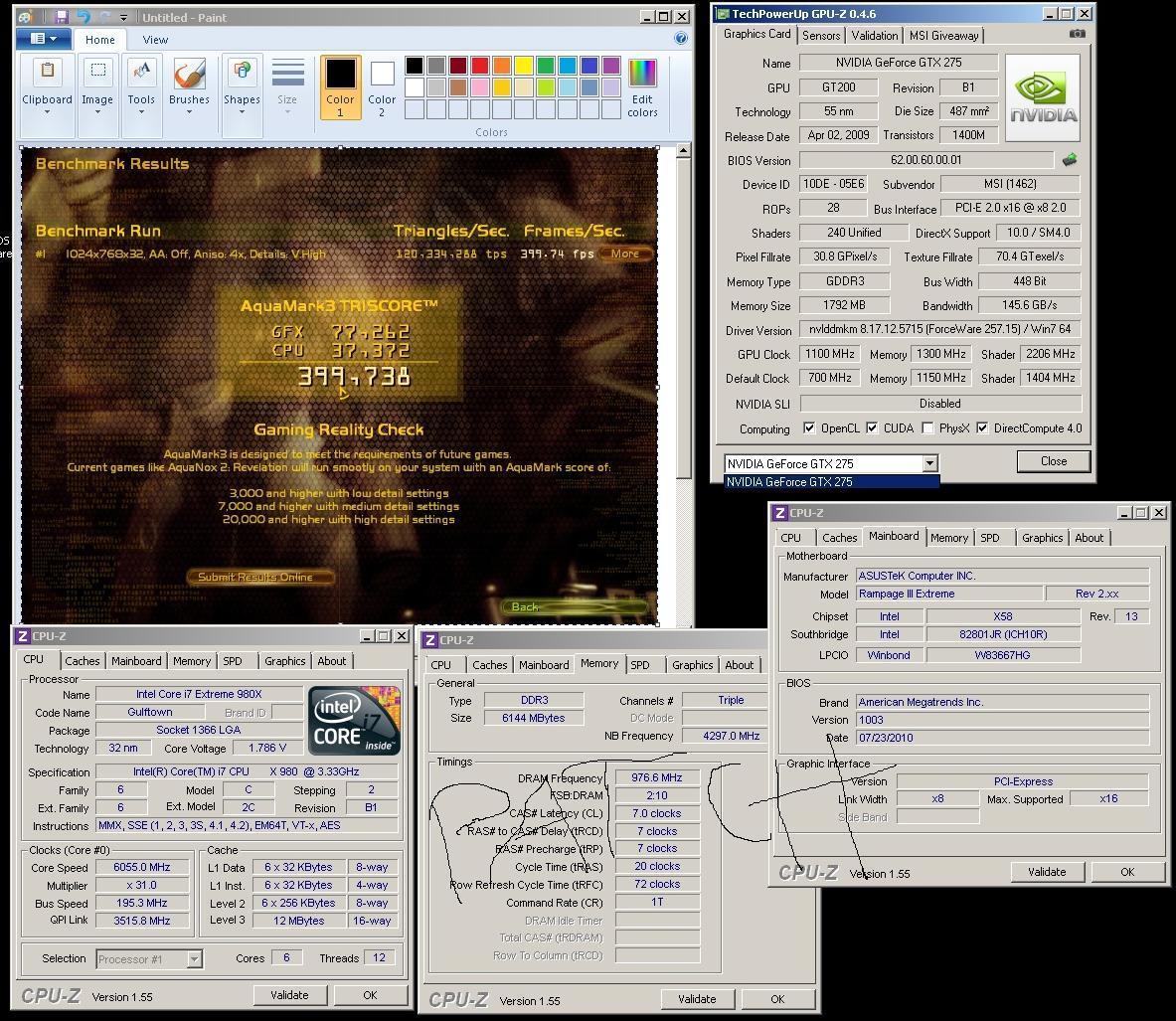Click the BIOS save chip icon in GPU-Z
The width and height of the screenshot is (1176, 1021).
[1070, 159]
